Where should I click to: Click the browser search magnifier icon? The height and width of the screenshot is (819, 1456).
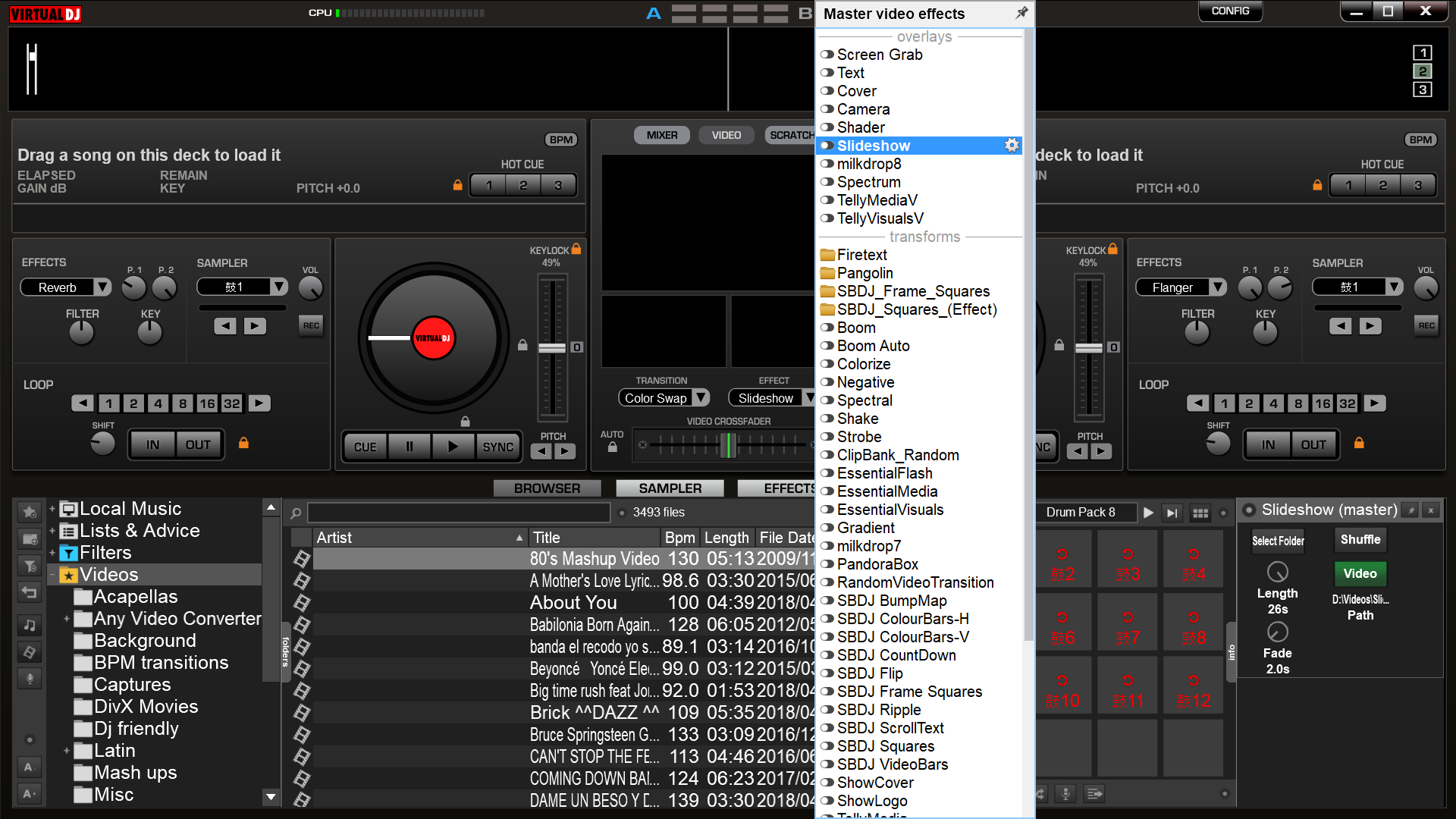click(296, 513)
